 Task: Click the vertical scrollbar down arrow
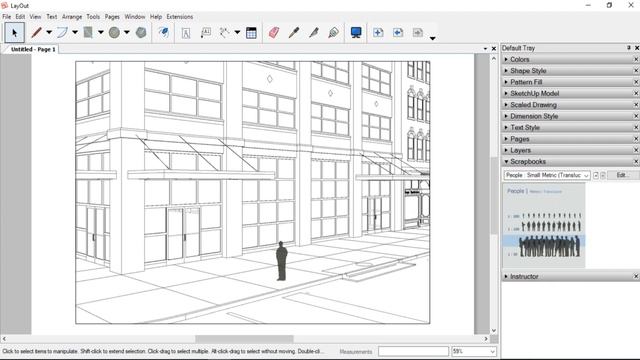point(494,331)
